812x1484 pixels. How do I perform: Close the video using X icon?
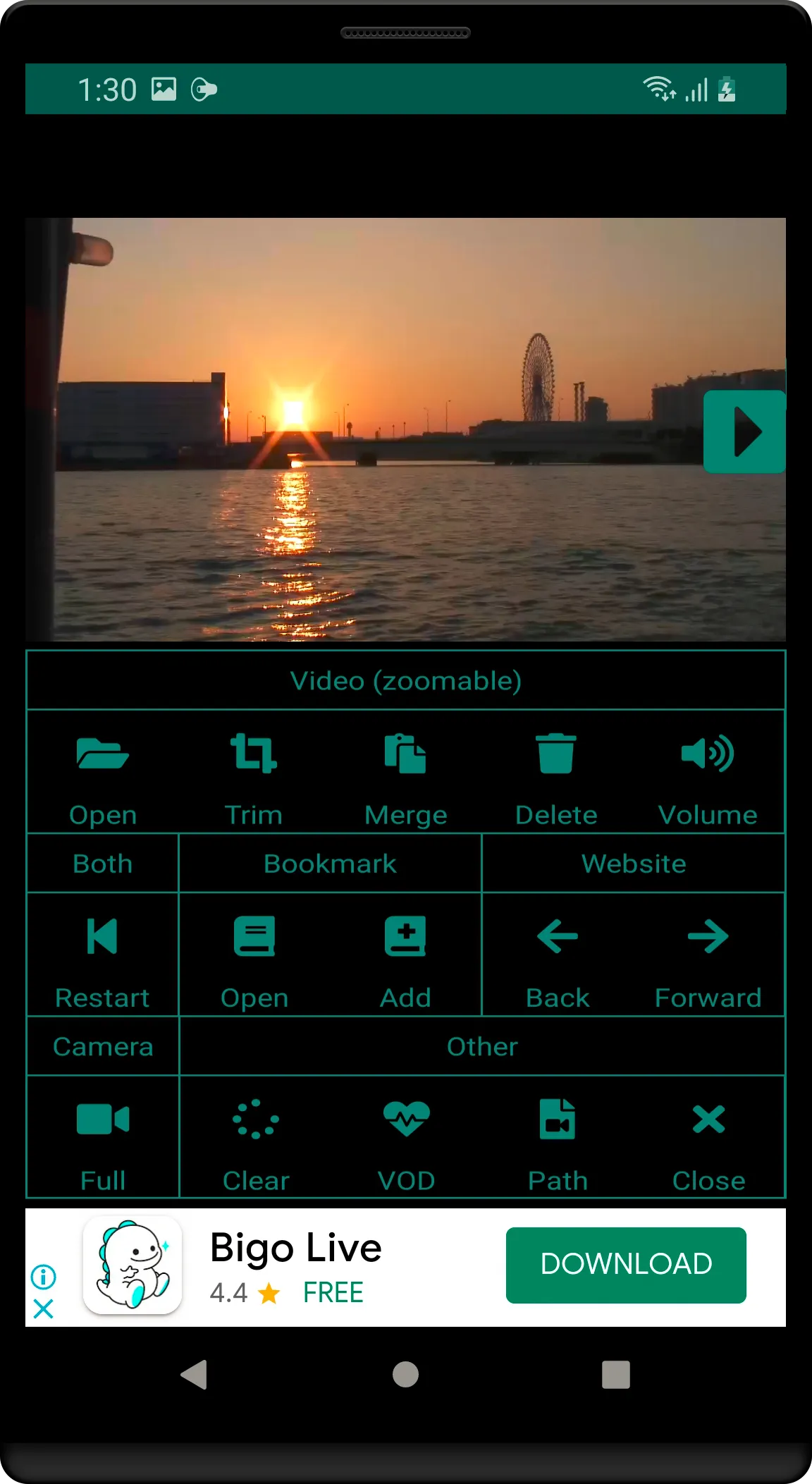pyautogui.click(x=708, y=1119)
